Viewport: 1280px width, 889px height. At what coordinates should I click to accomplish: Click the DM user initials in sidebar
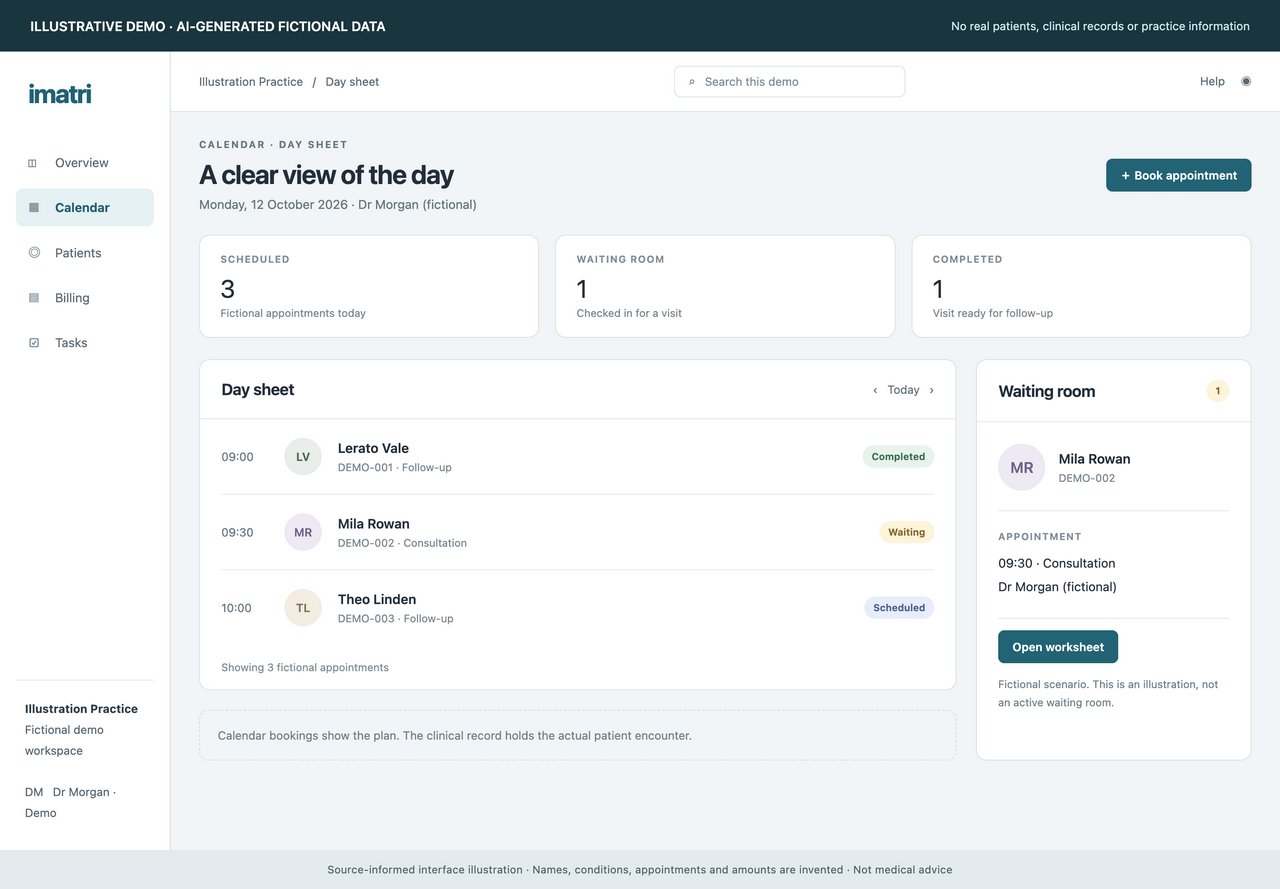click(34, 792)
